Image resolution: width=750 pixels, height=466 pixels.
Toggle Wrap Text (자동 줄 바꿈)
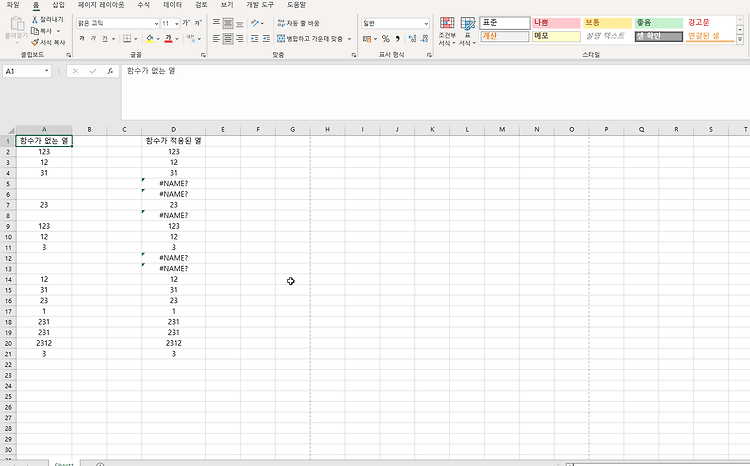tap(298, 23)
